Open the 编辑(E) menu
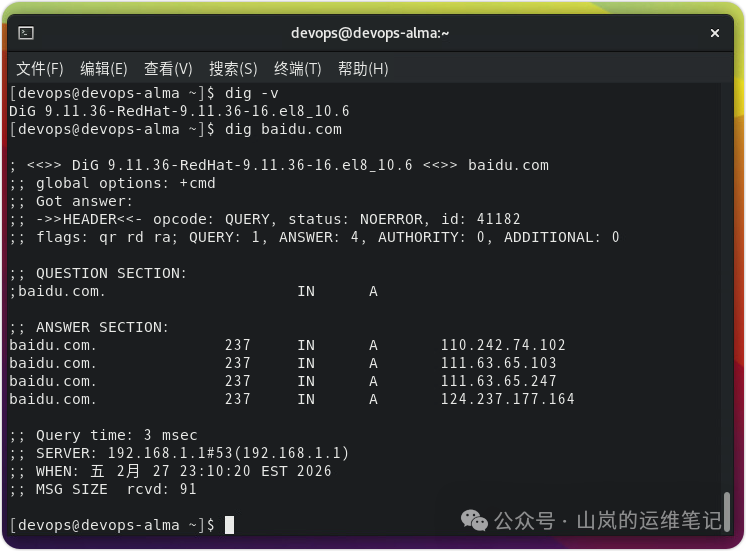Viewport: 746px width, 551px height. [104, 69]
